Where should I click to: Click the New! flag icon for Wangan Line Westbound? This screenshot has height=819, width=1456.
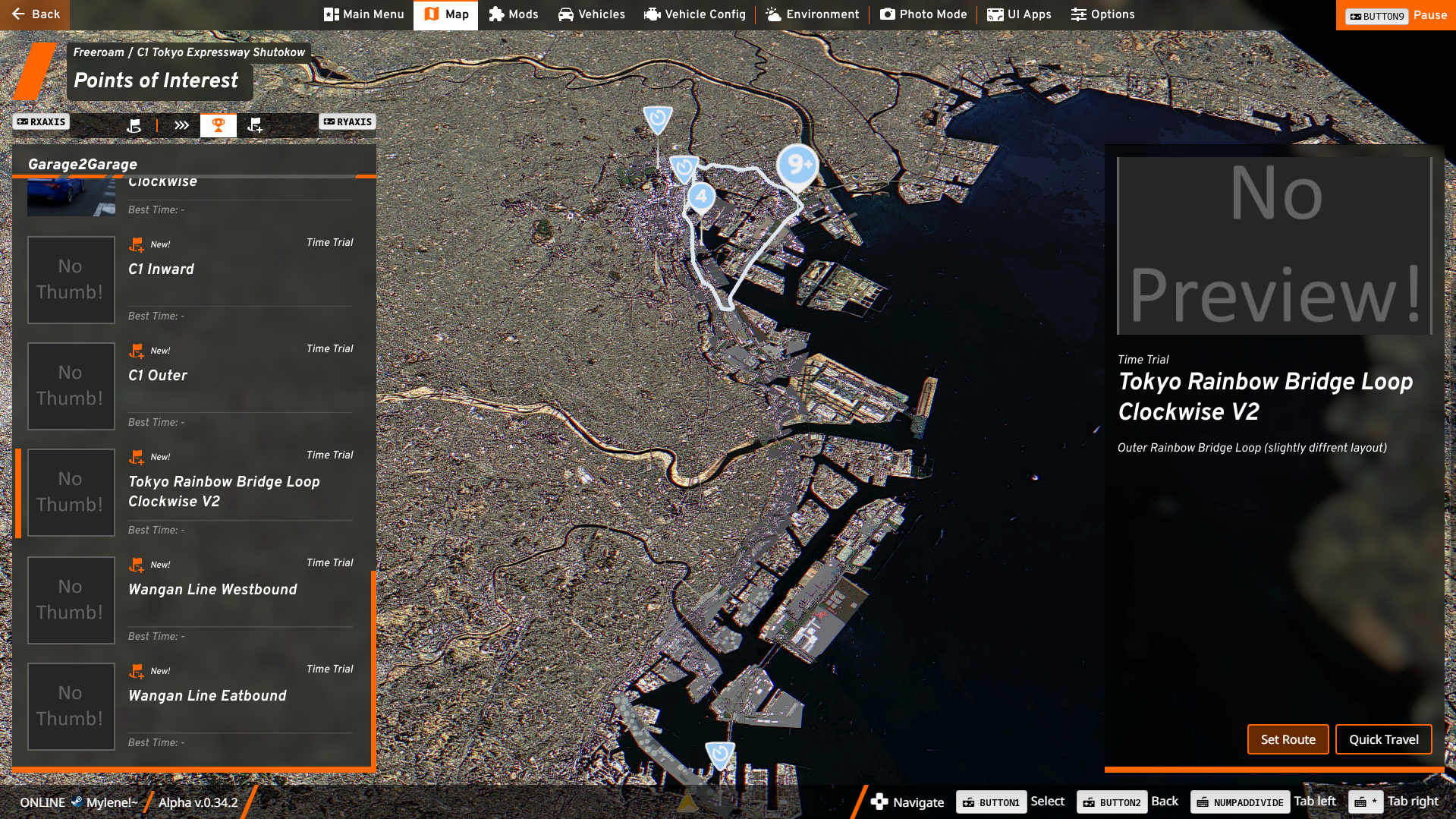137,565
